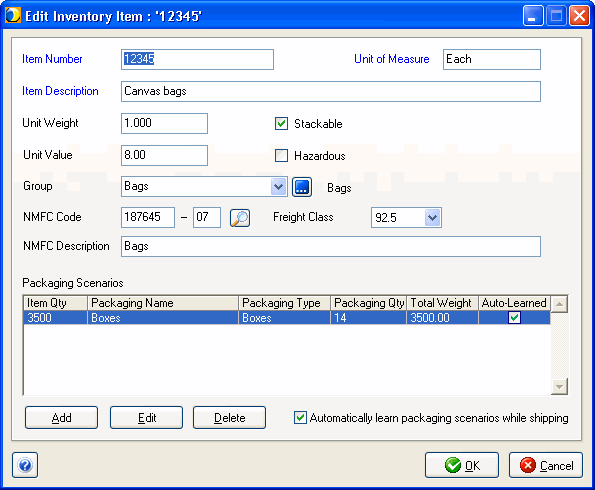Expand the Group dropdown list
This screenshot has width=595, height=490.
(279, 186)
